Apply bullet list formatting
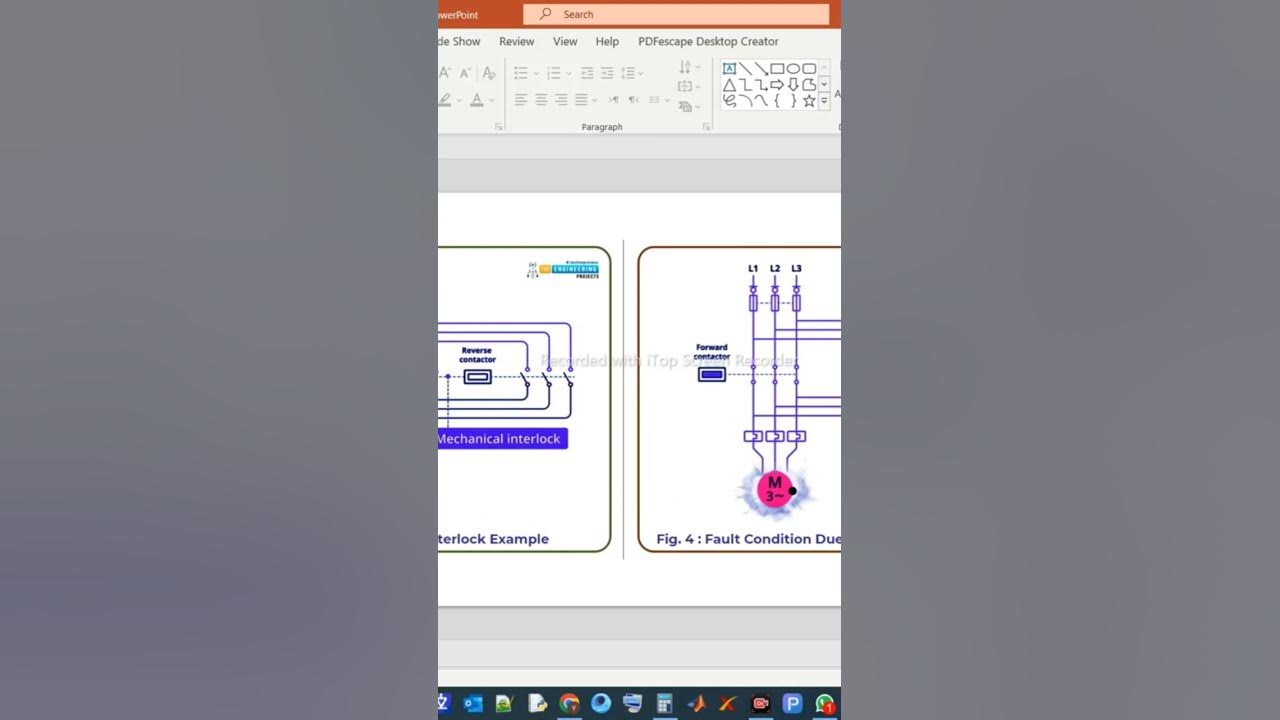1280x720 pixels. pyautogui.click(x=521, y=73)
